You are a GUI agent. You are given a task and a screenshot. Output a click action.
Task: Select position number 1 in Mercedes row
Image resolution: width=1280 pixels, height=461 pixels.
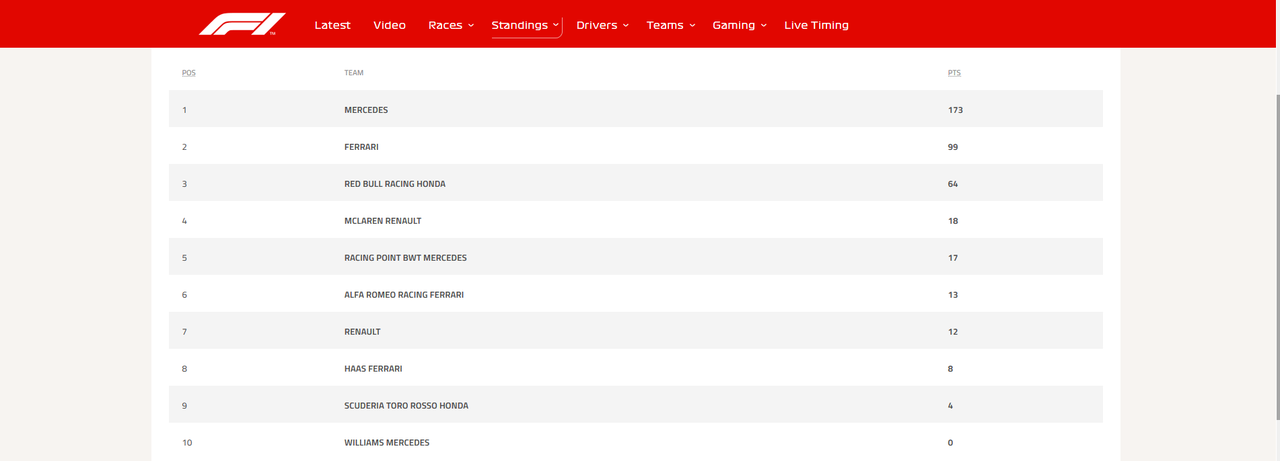(184, 110)
